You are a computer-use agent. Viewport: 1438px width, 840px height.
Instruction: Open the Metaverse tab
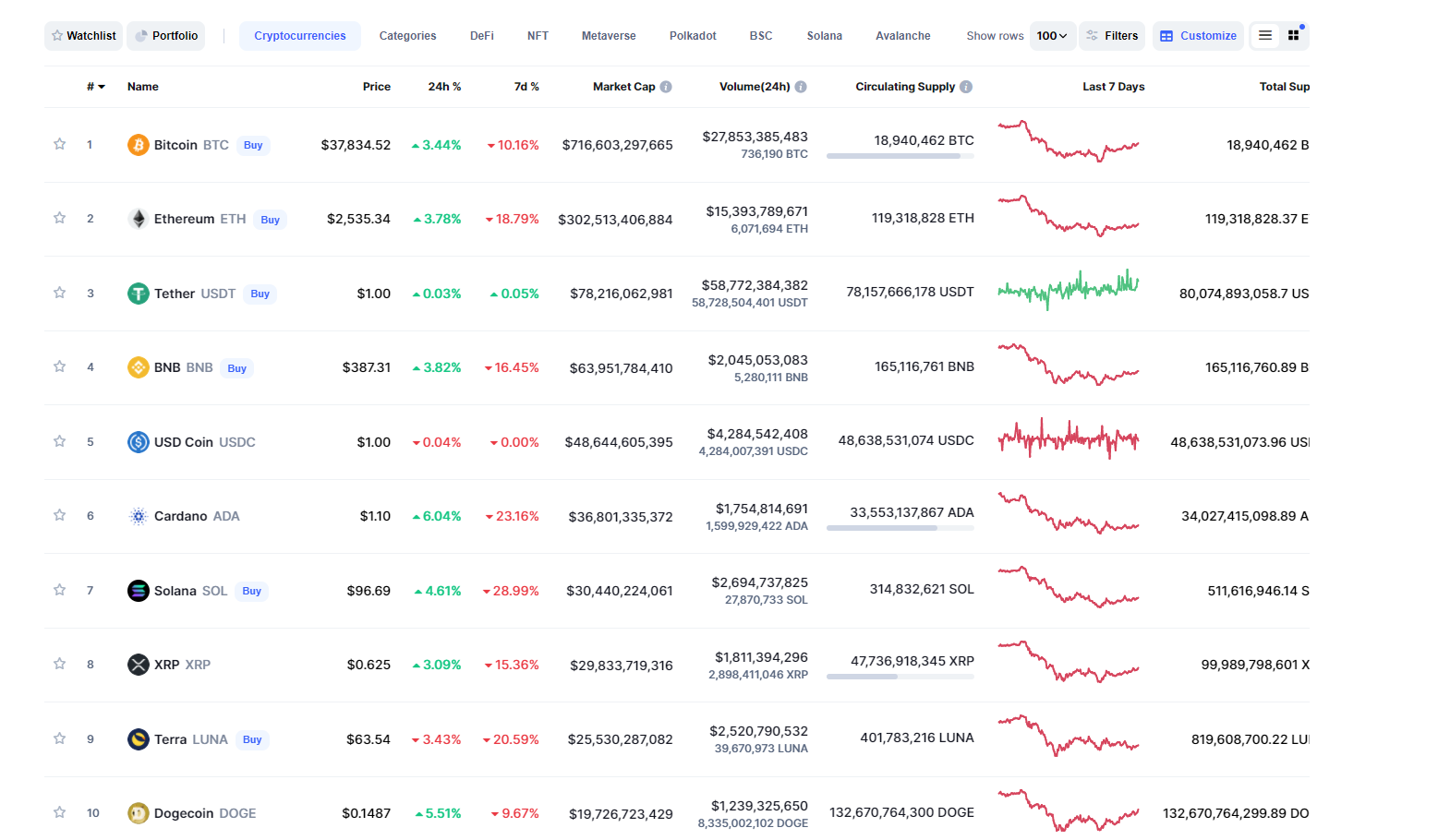click(609, 36)
